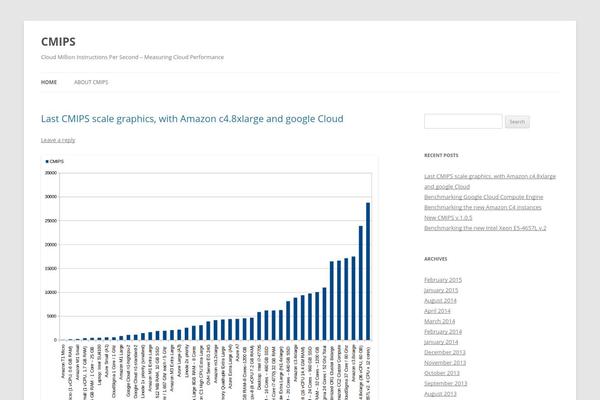This screenshot has height=400, width=600.
Task: Open the ABOUT CMIPS menu item
Action: (x=91, y=82)
